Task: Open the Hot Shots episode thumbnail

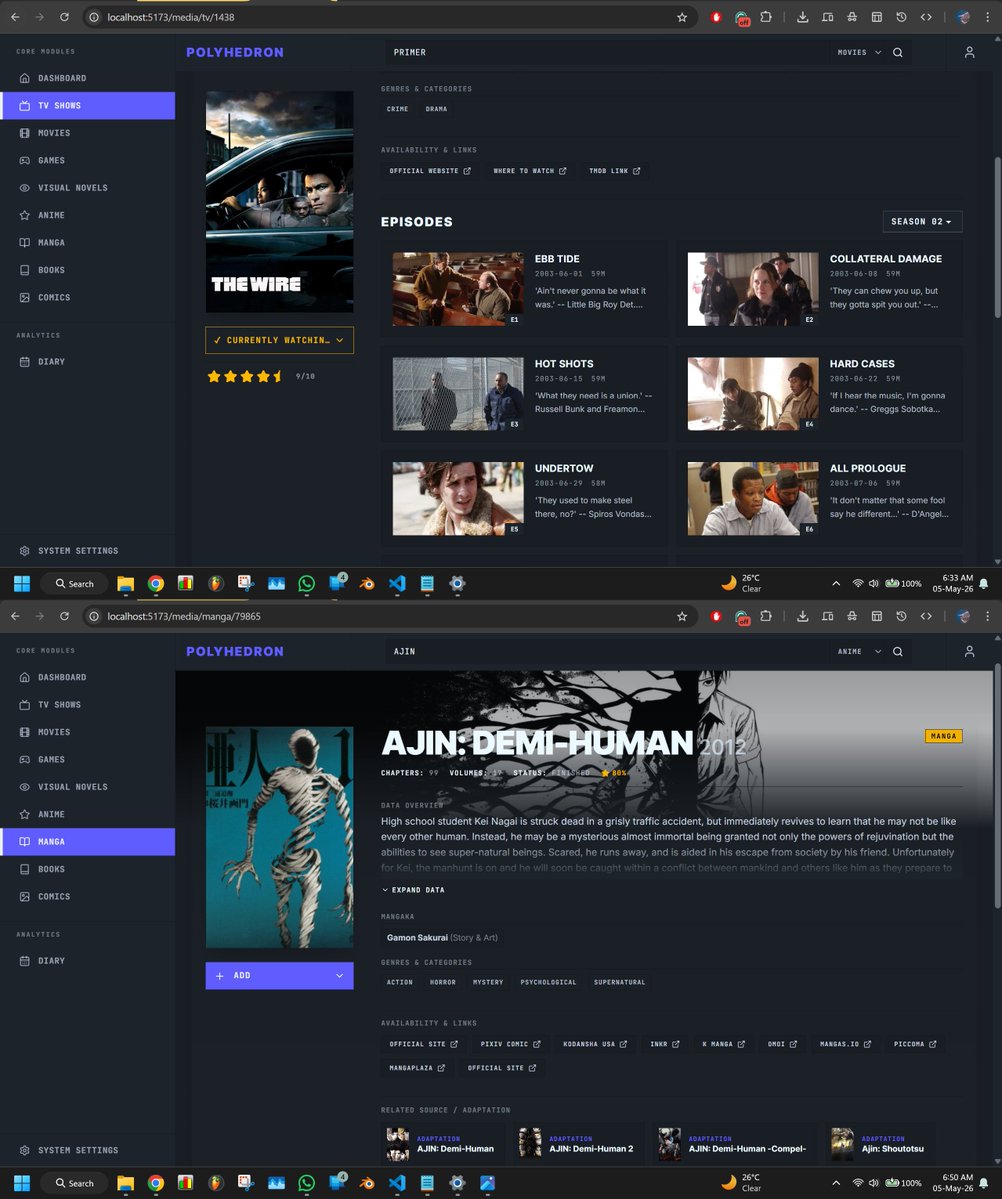Action: click(457, 394)
